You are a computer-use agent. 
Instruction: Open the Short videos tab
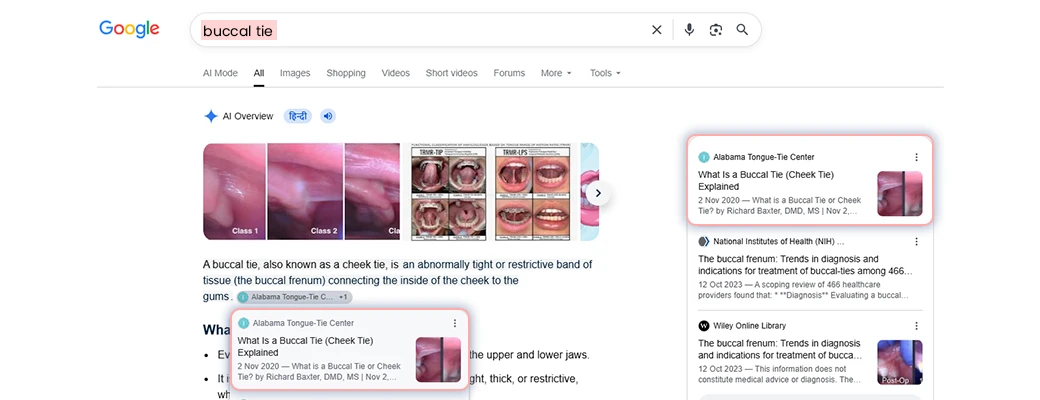[452, 73]
